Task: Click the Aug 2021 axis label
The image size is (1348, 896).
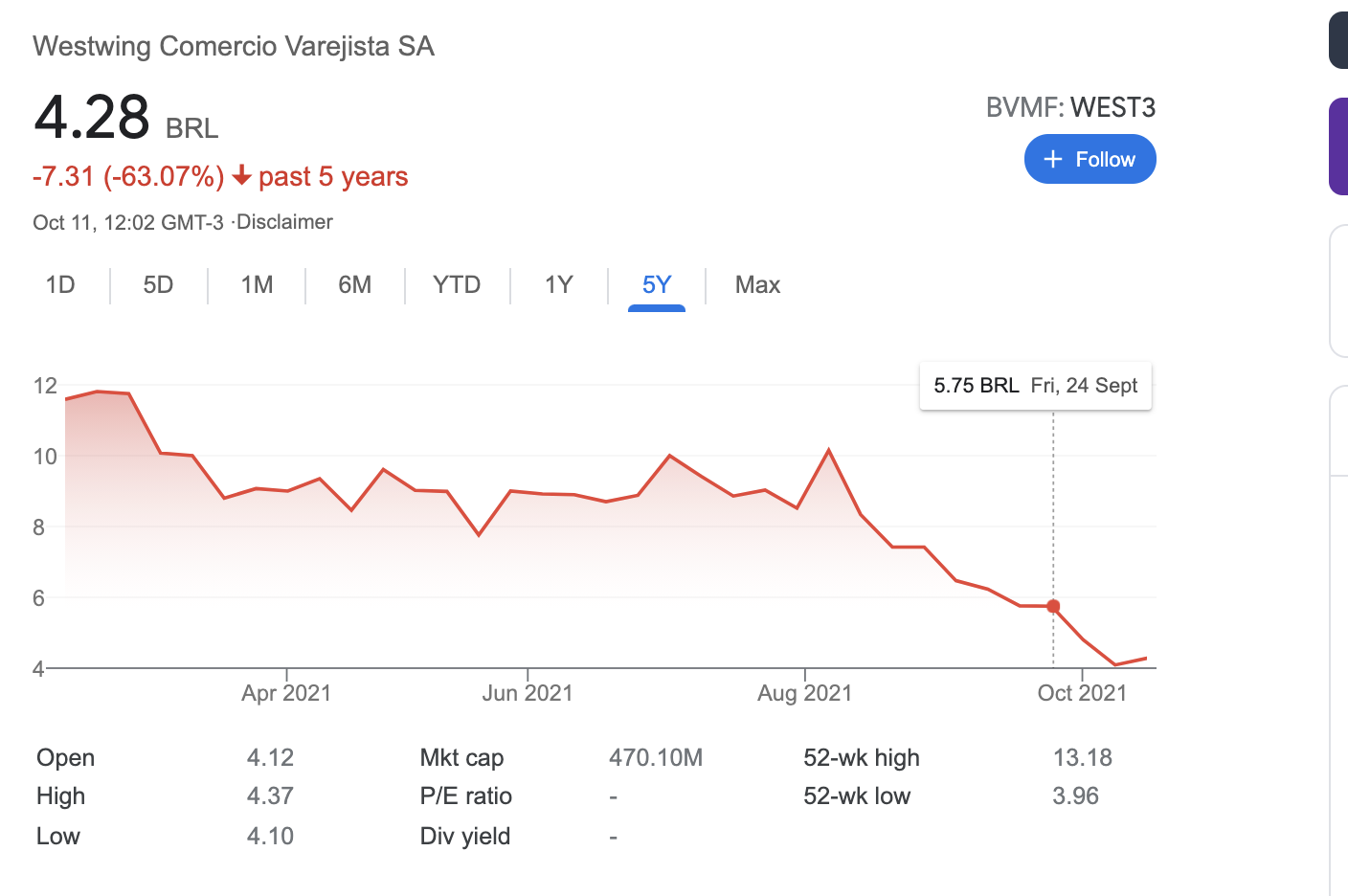Action: pyautogui.click(x=804, y=693)
